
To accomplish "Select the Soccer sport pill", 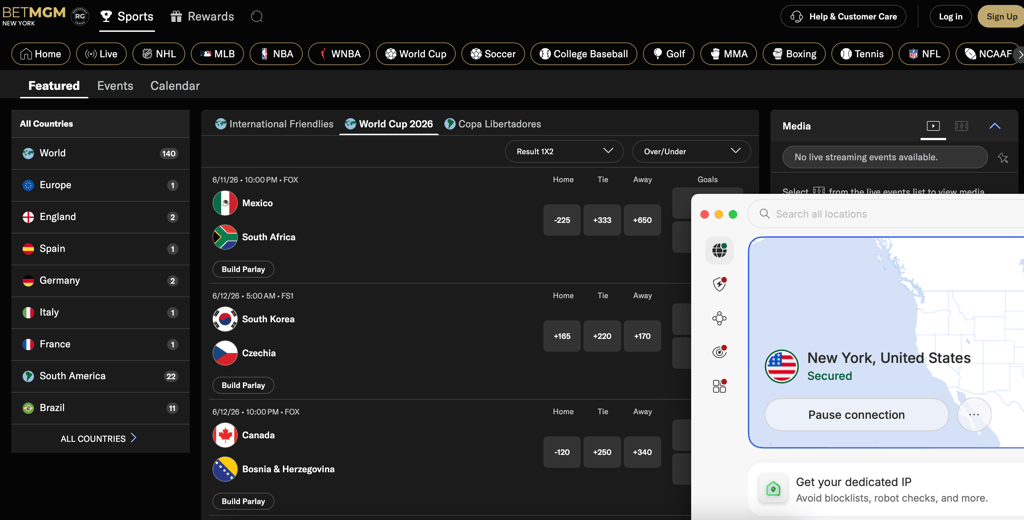I will coord(493,54).
